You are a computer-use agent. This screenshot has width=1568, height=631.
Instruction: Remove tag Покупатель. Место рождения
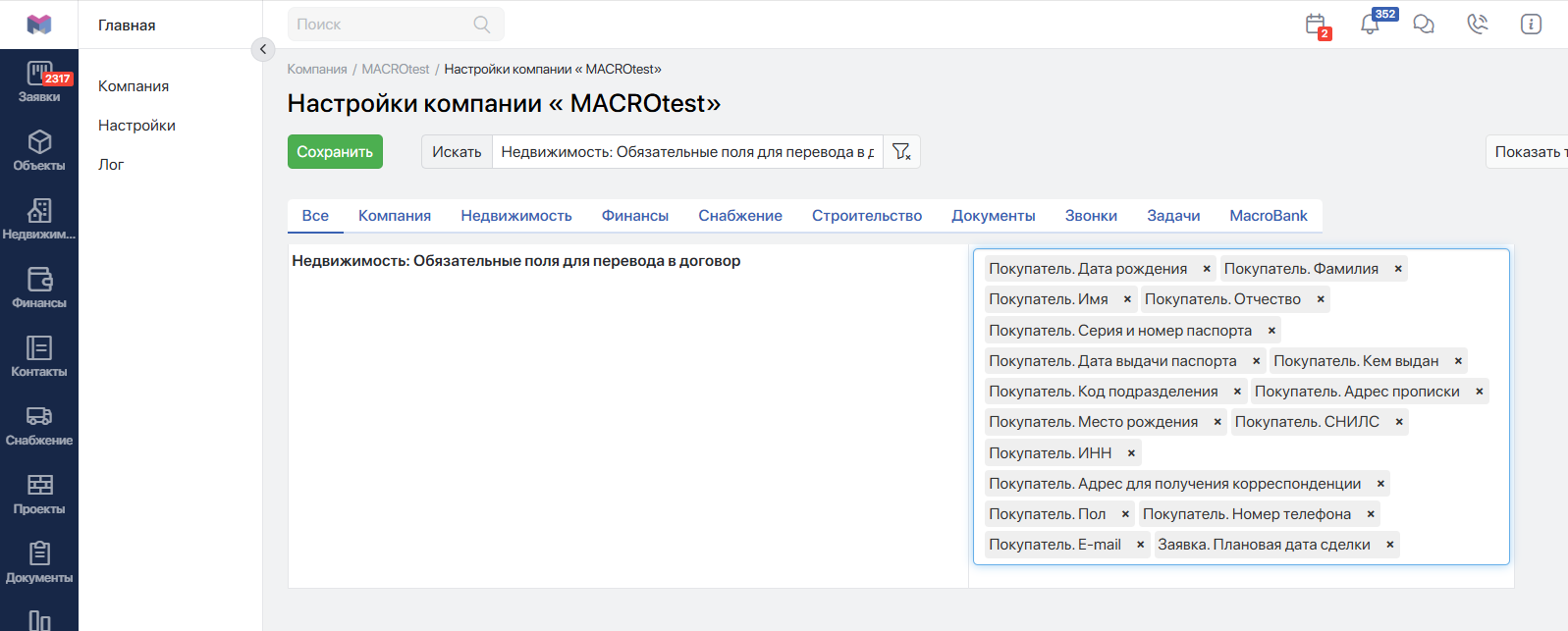tap(1217, 422)
